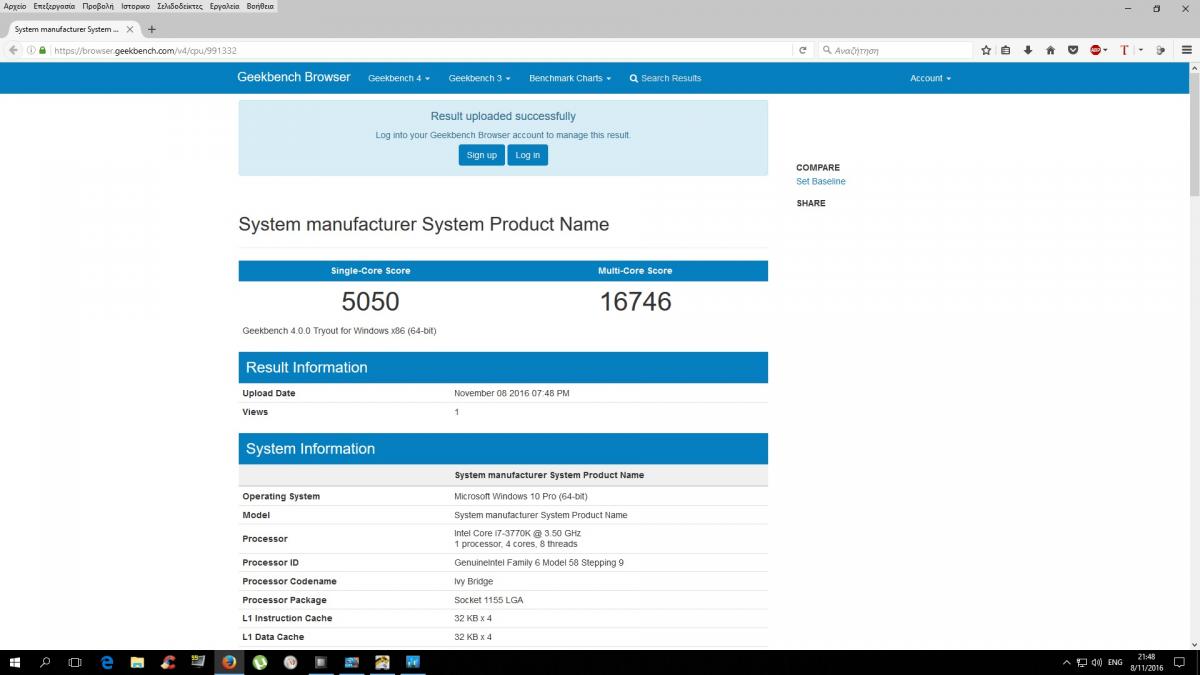Show hidden tray icons with the chevron
The height and width of the screenshot is (675, 1200).
point(1067,662)
